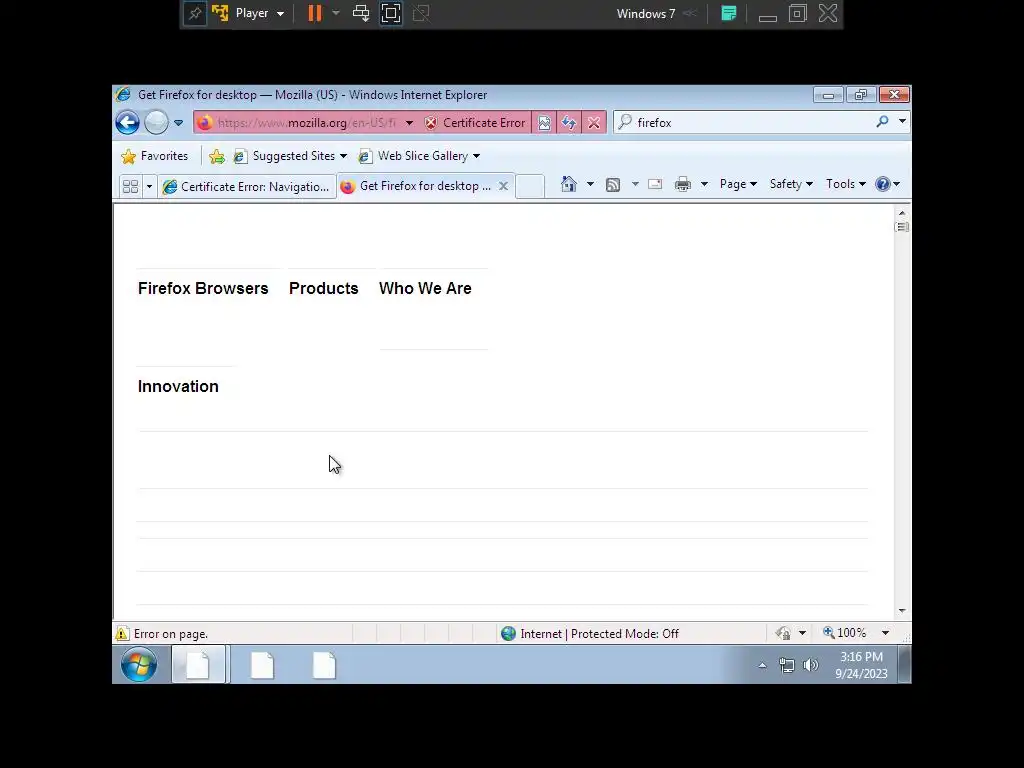The height and width of the screenshot is (768, 1024).
Task: Open the Favorites button
Action: (155, 156)
